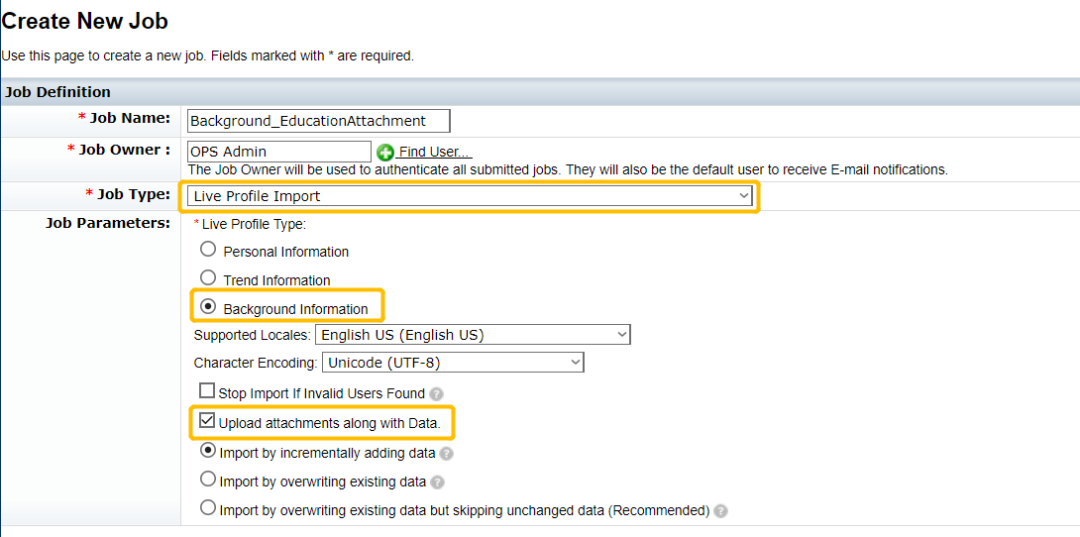This screenshot has width=1080, height=537.
Task: Open help icon for Stop Import If Invalid Users
Action: point(435,394)
